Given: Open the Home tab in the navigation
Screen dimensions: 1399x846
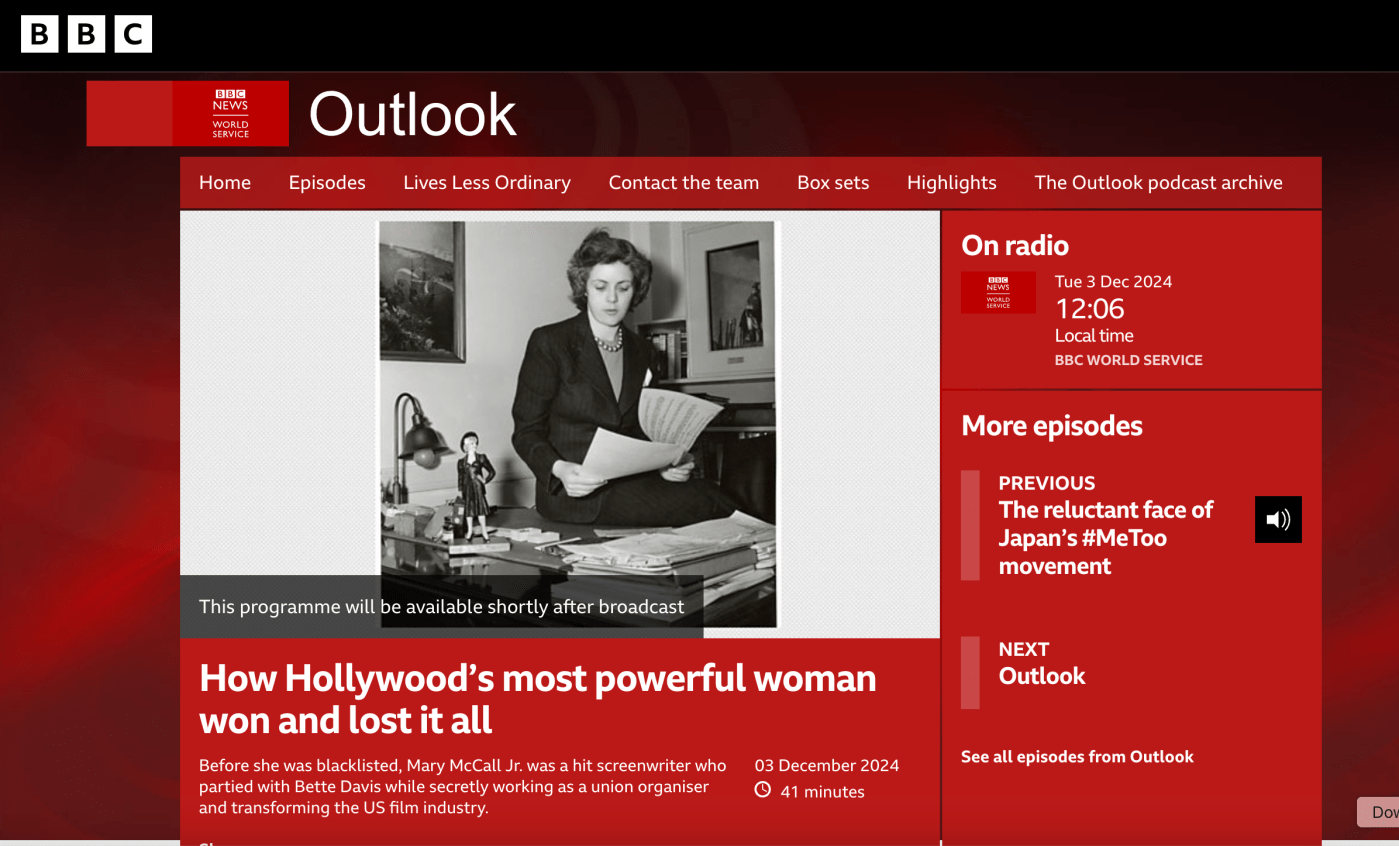Looking at the screenshot, I should [x=225, y=183].
